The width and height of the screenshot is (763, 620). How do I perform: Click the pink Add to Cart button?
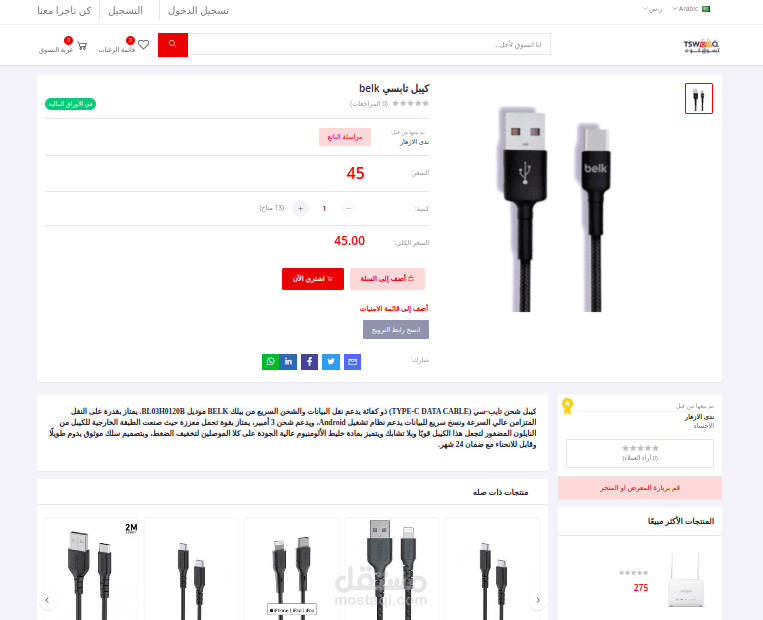coord(387,279)
